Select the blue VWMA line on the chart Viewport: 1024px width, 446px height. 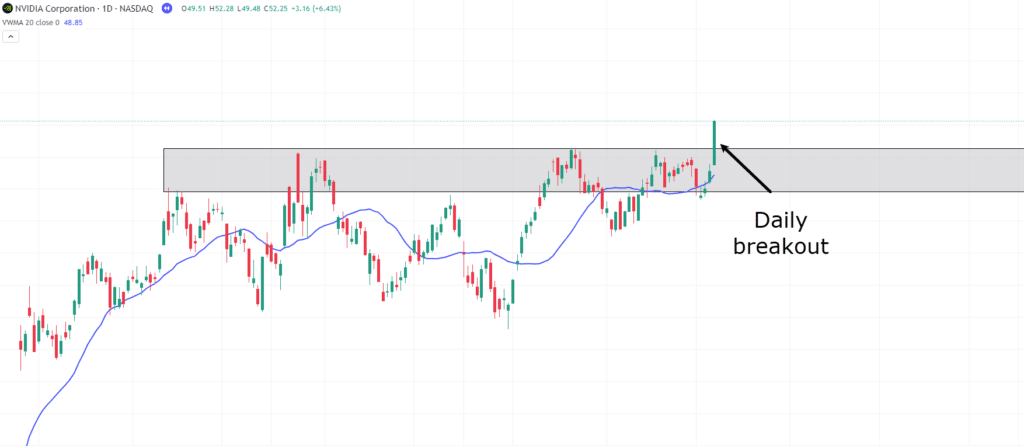click(372, 210)
